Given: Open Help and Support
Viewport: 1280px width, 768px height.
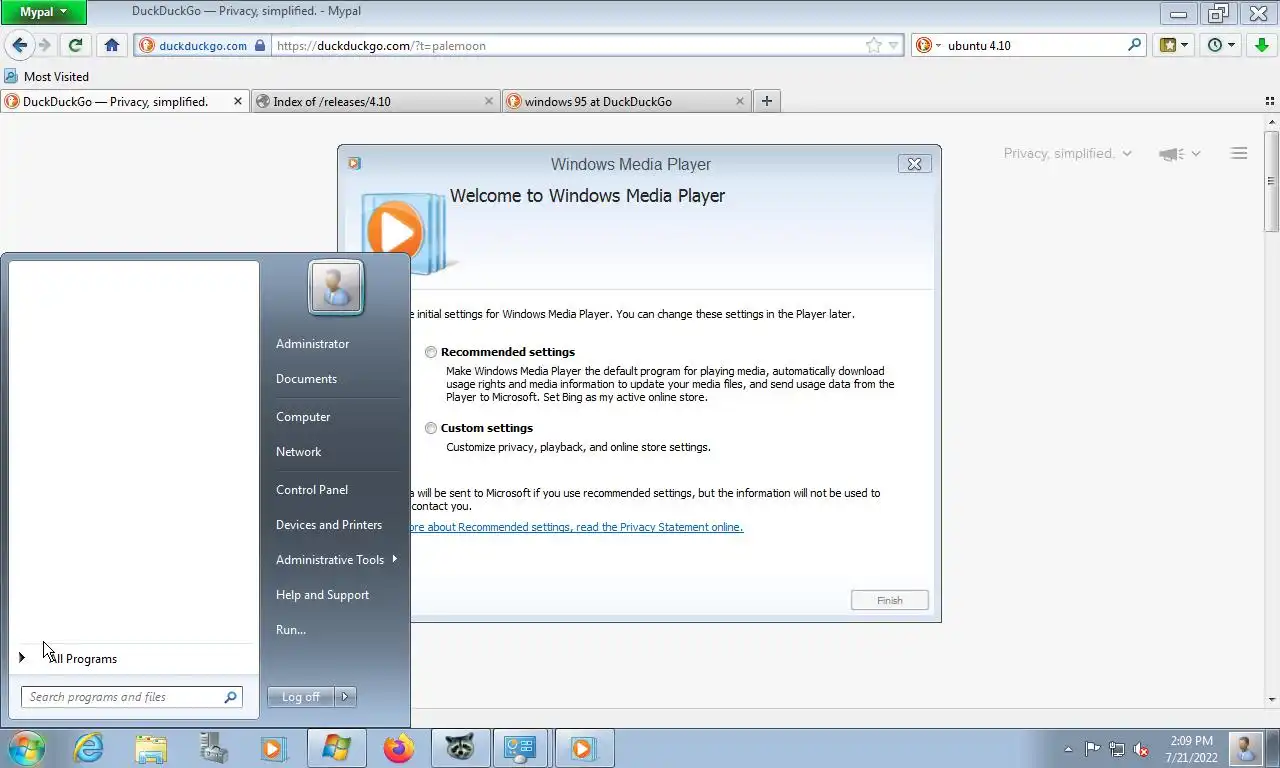Looking at the screenshot, I should coord(322,595).
